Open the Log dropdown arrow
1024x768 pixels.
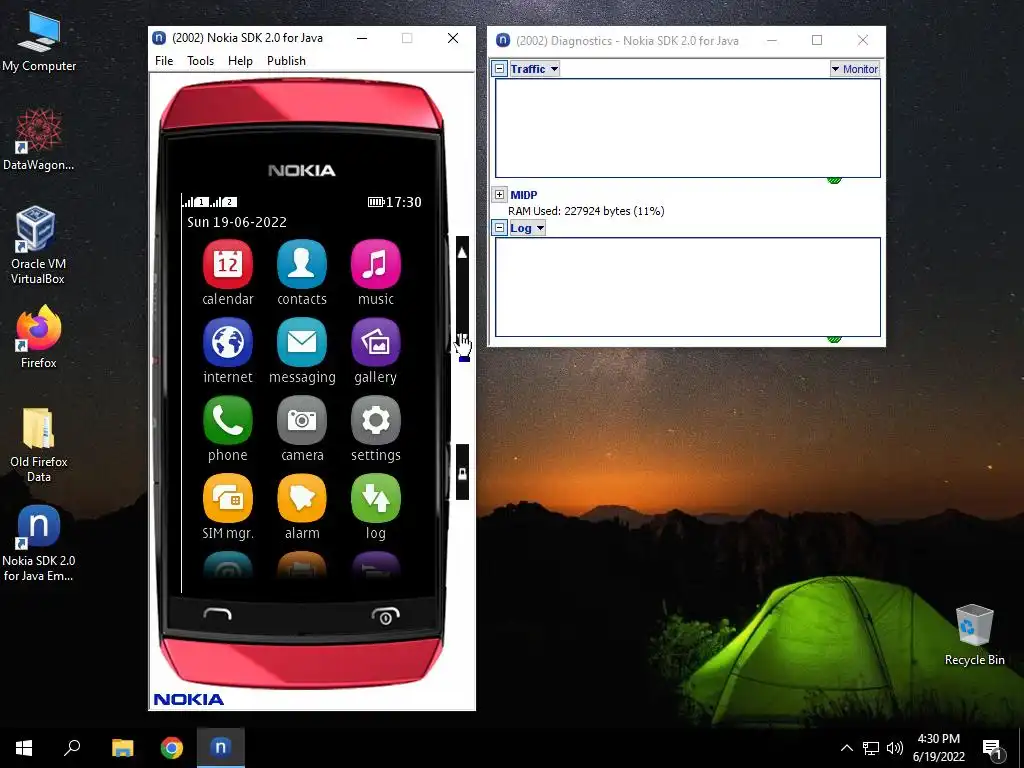[540, 228]
